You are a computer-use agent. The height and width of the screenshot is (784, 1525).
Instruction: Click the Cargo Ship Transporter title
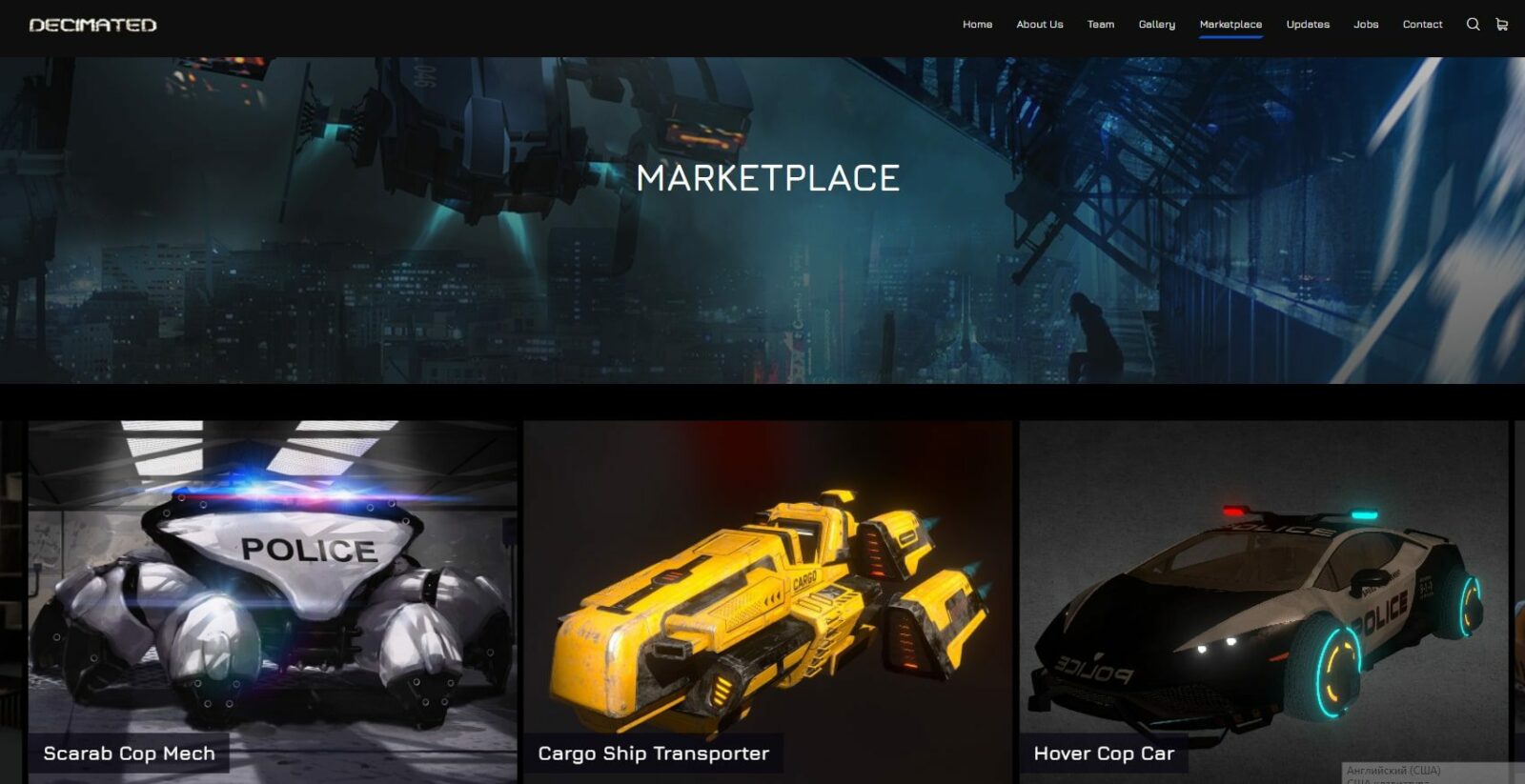point(654,754)
